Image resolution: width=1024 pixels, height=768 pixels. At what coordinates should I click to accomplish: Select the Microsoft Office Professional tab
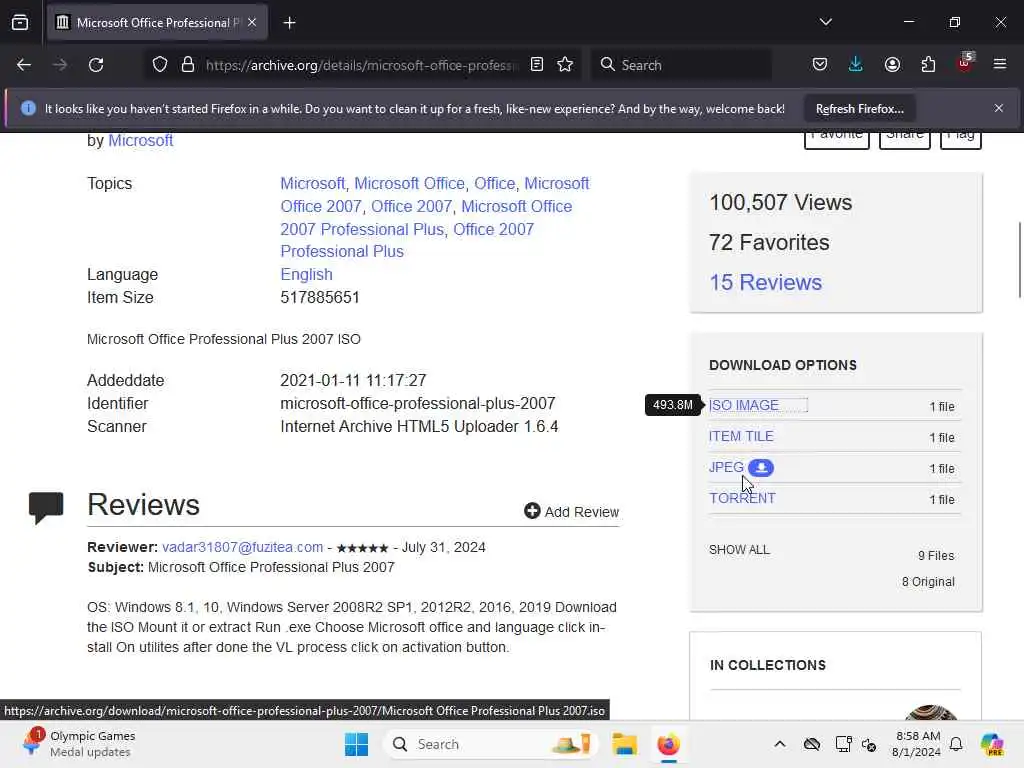(157, 23)
